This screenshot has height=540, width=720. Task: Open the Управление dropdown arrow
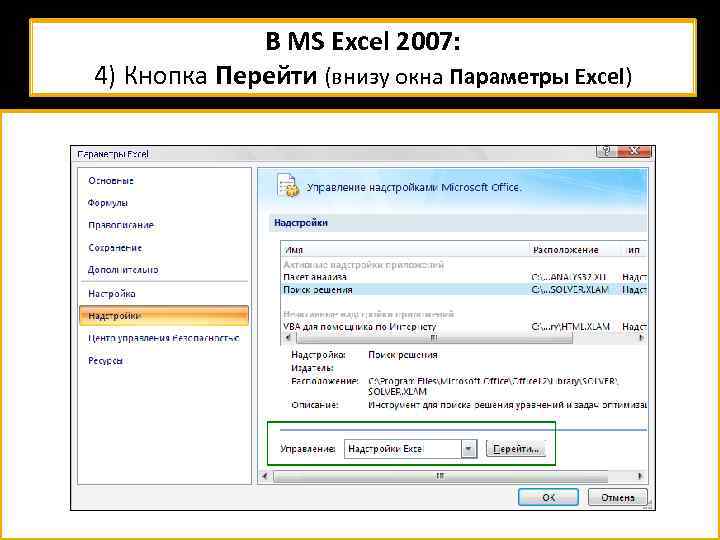(x=468, y=449)
